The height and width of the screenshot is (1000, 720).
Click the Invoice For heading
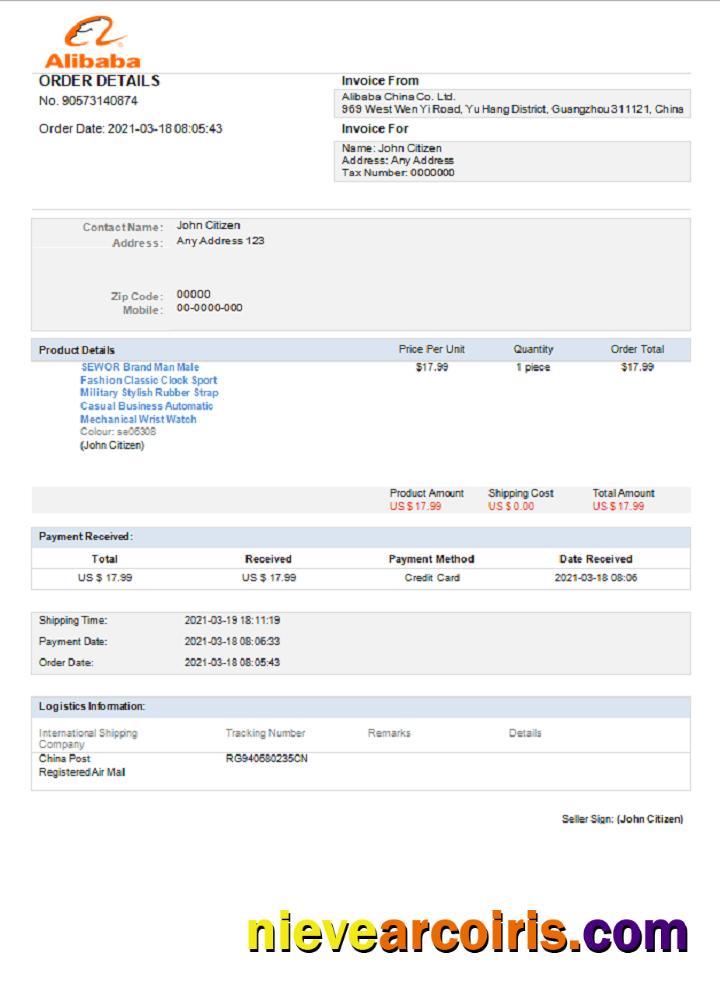coord(375,129)
